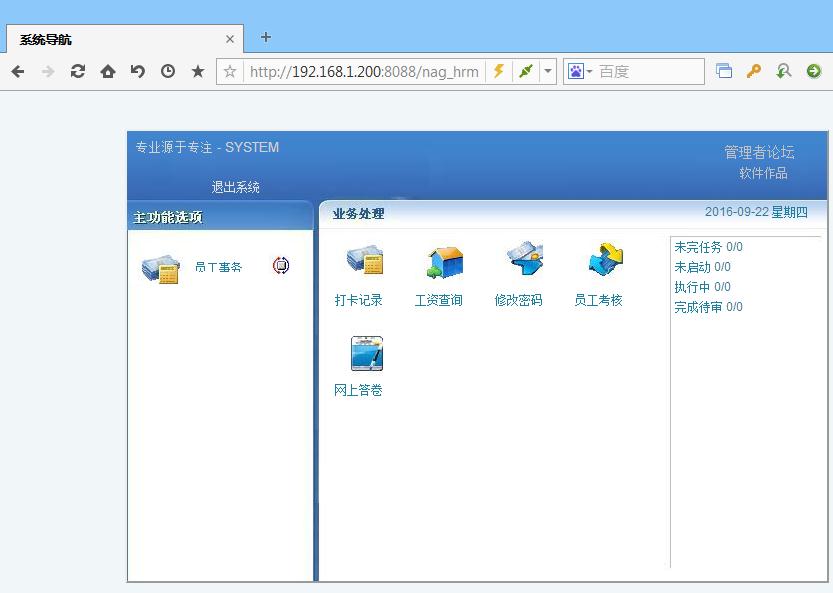The height and width of the screenshot is (593, 833).
Task: Click into the 百度 search field
Action: pyautogui.click(x=648, y=71)
